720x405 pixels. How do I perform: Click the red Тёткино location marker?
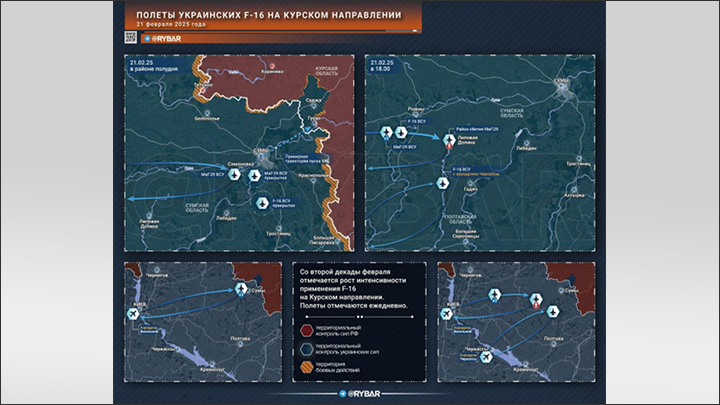tap(202, 90)
